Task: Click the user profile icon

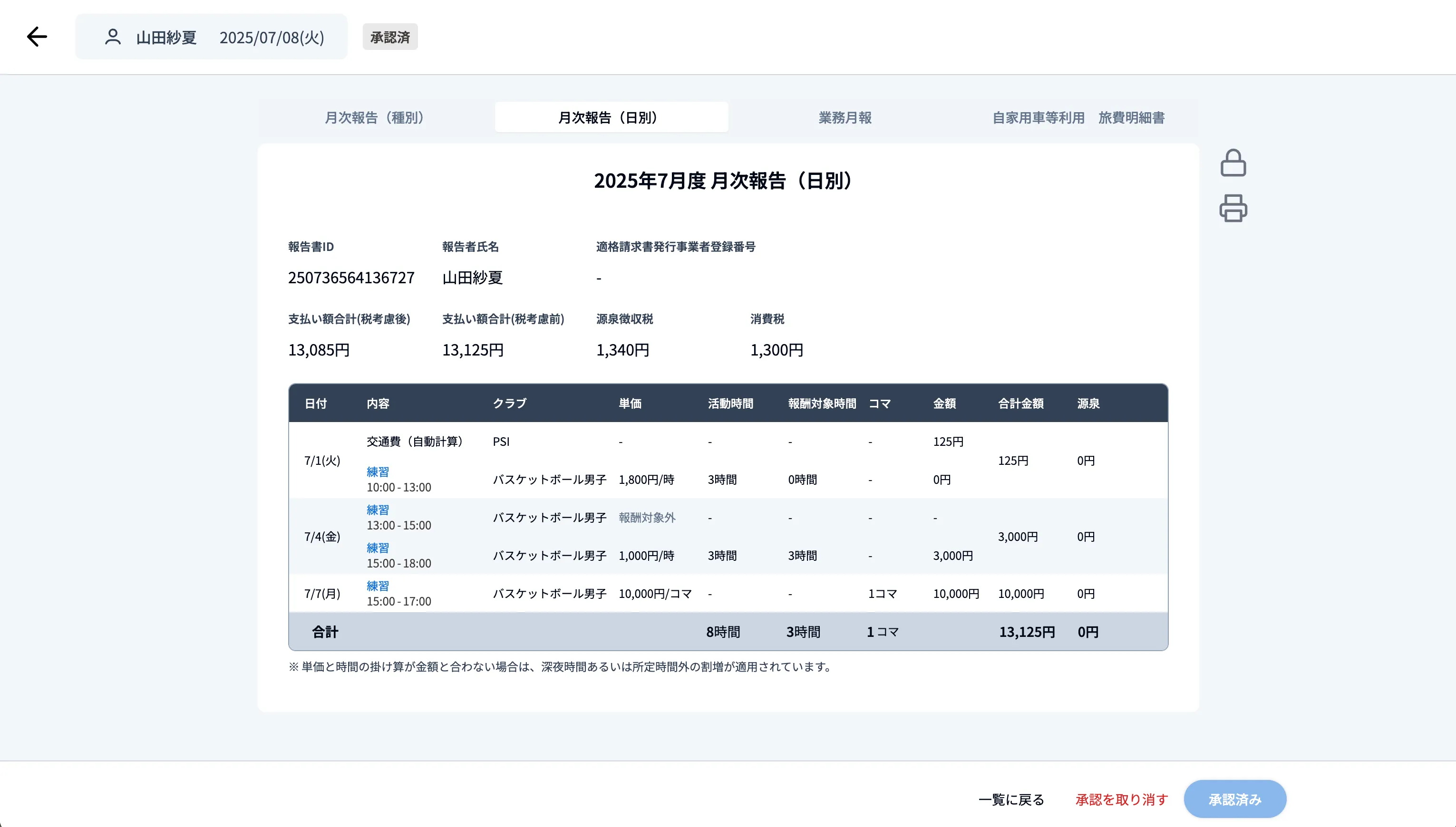Action: 113,37
